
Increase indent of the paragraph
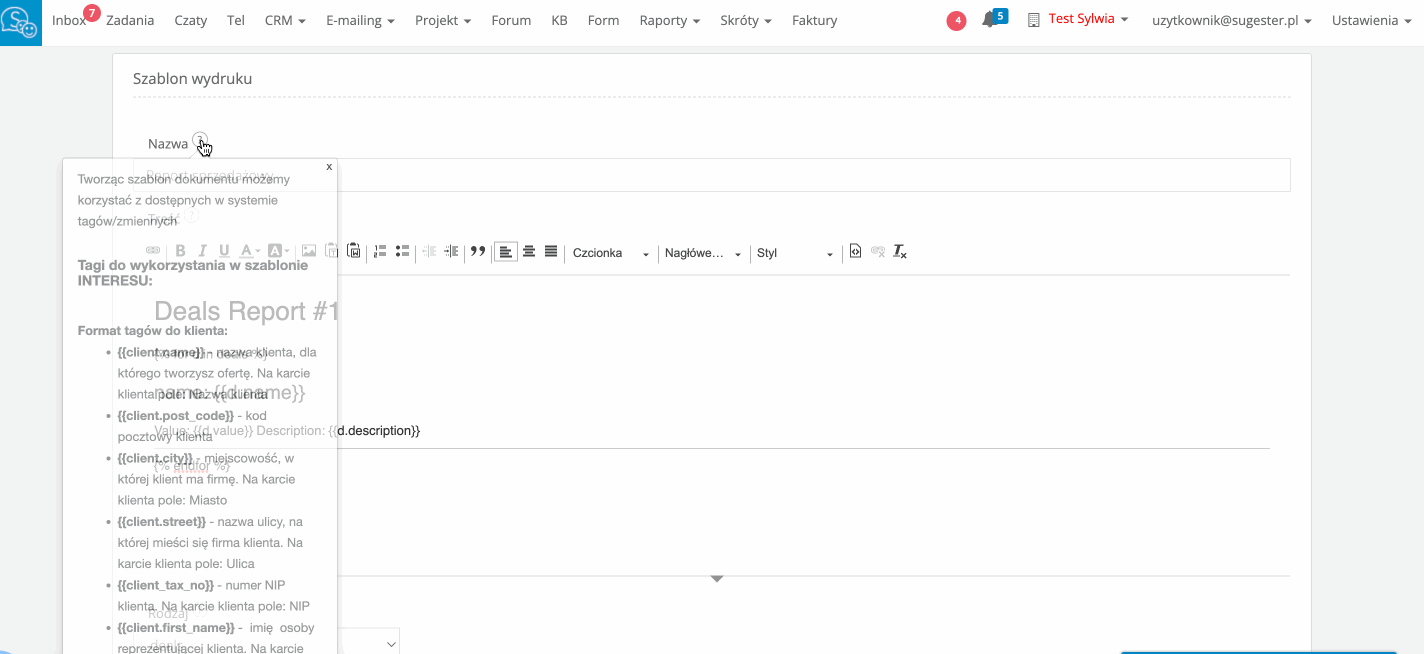451,251
